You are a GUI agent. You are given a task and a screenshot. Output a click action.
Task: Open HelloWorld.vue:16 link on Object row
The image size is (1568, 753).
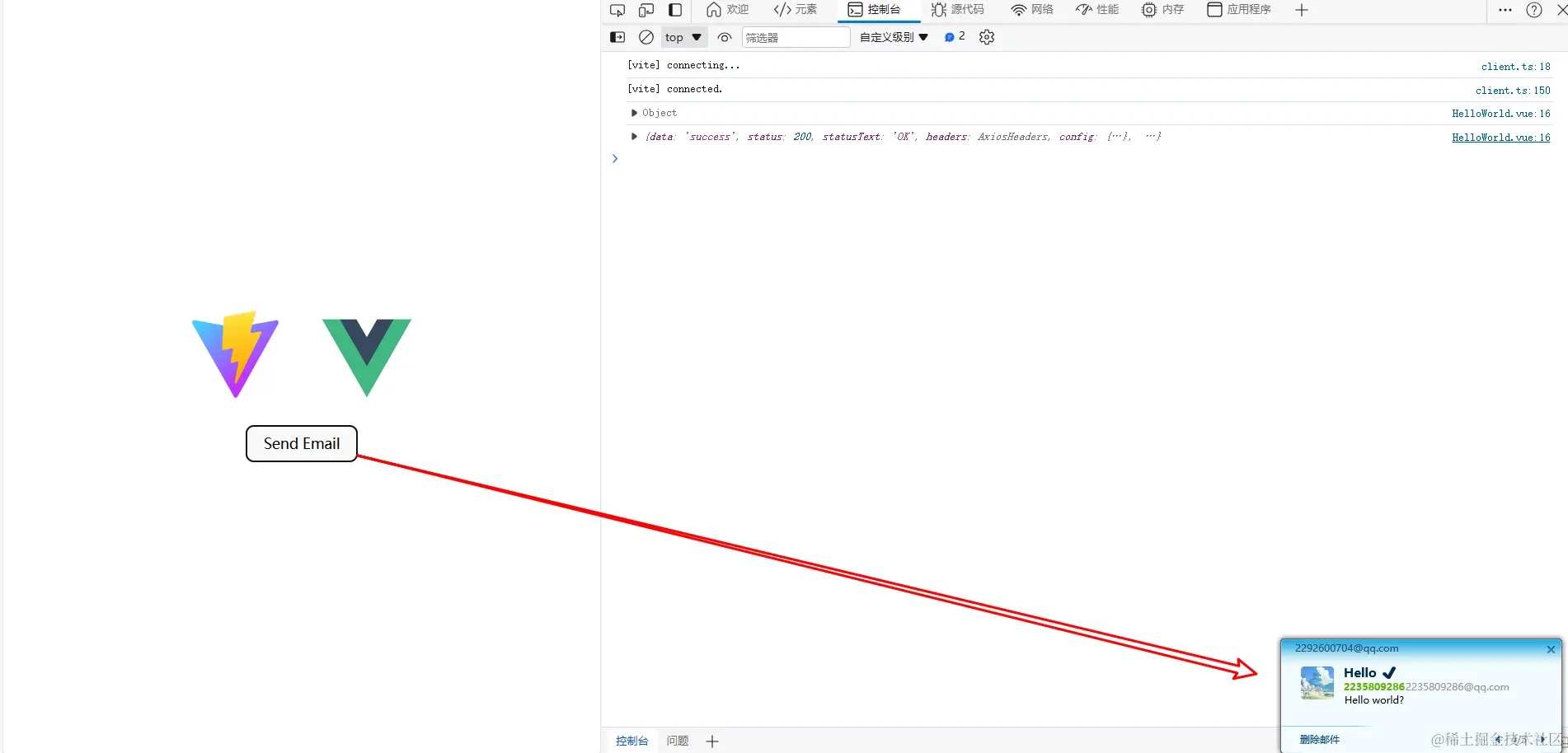1500,114
